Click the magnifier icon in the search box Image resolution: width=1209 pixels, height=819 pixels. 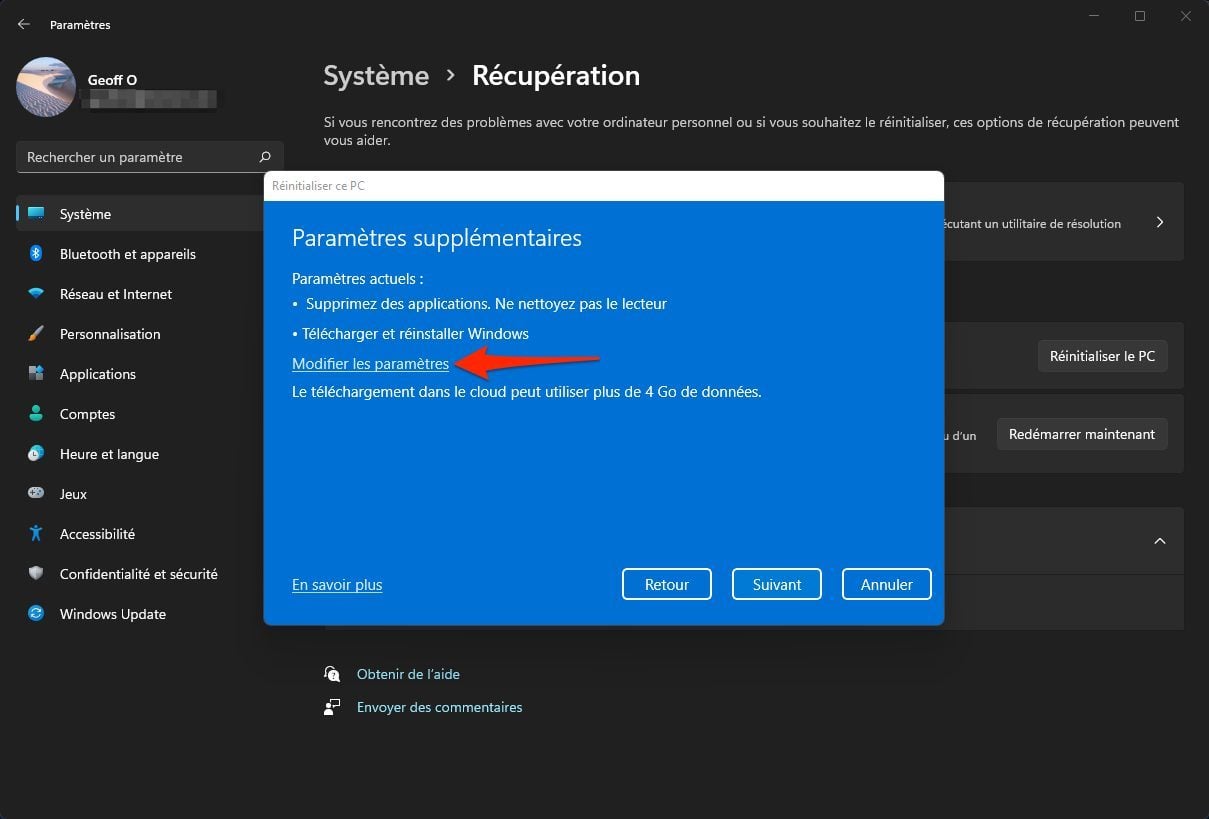(x=265, y=157)
